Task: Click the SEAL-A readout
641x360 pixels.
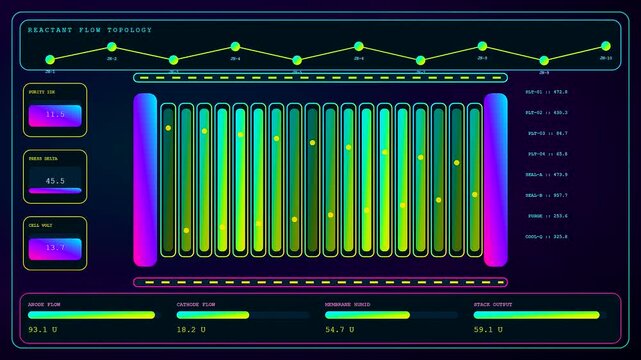Action: pos(547,174)
